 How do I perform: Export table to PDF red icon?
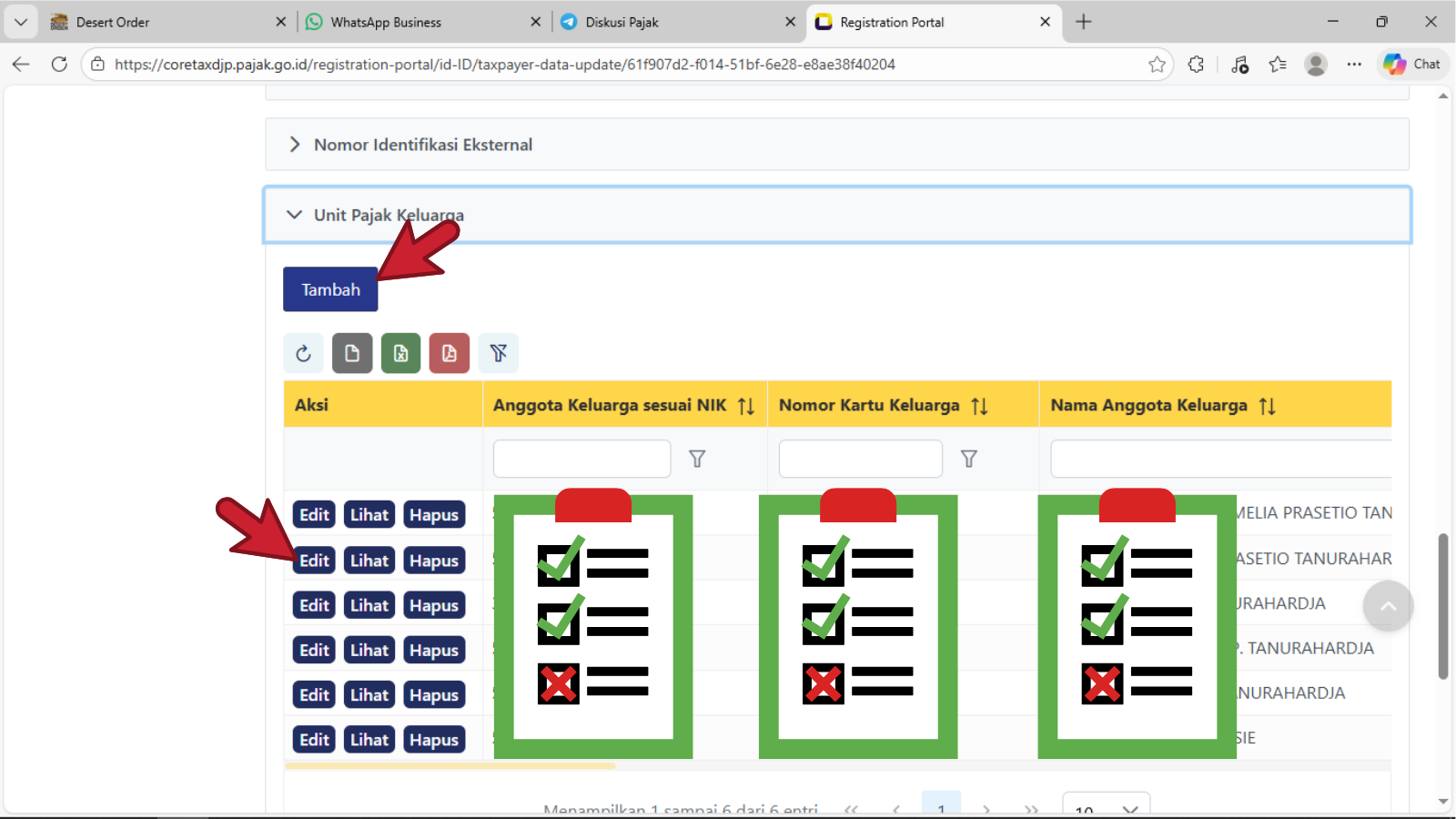click(x=450, y=353)
